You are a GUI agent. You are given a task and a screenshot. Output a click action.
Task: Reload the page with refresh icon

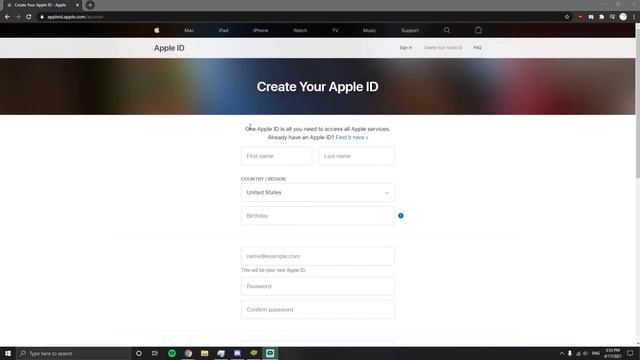point(29,17)
